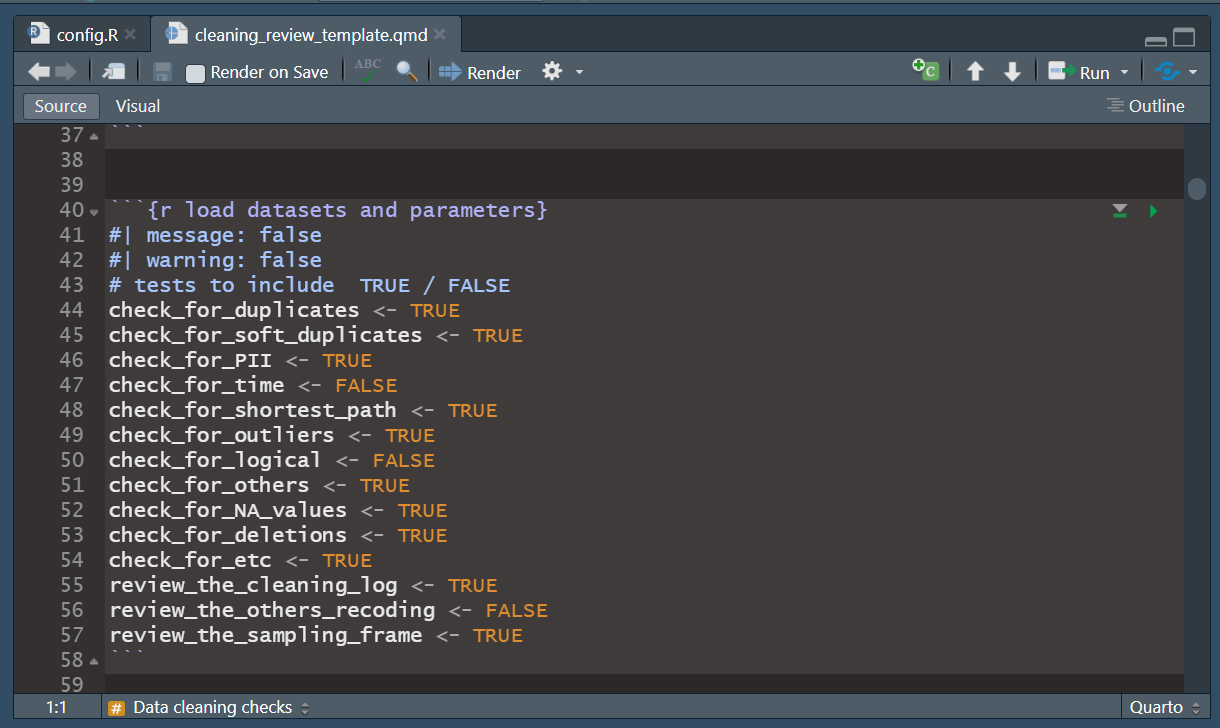1220x728 pixels.
Task: Click check_for_outliers variable name
Action: [221, 435]
